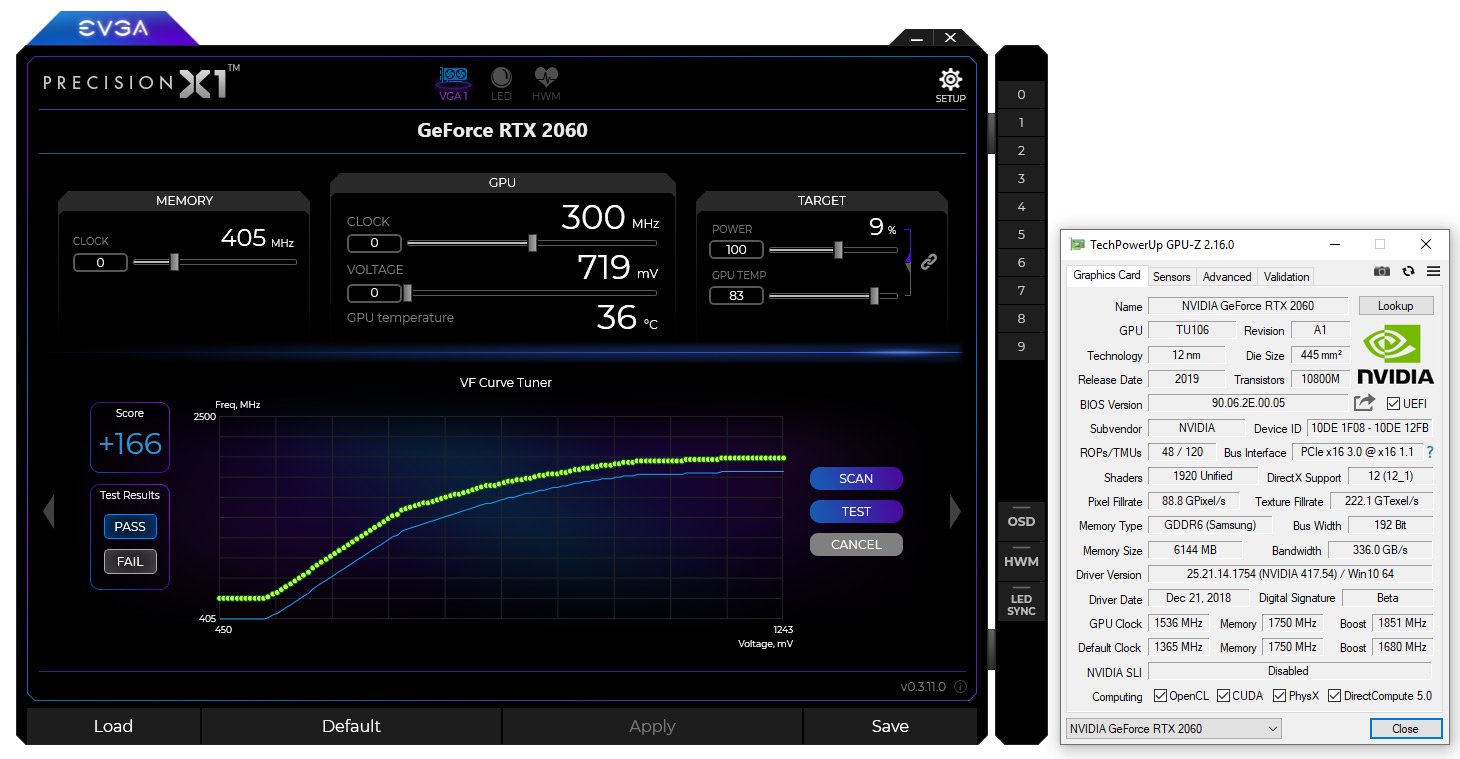1460x759 pixels.
Task: Select the VGA 1 card icon
Action: [454, 79]
